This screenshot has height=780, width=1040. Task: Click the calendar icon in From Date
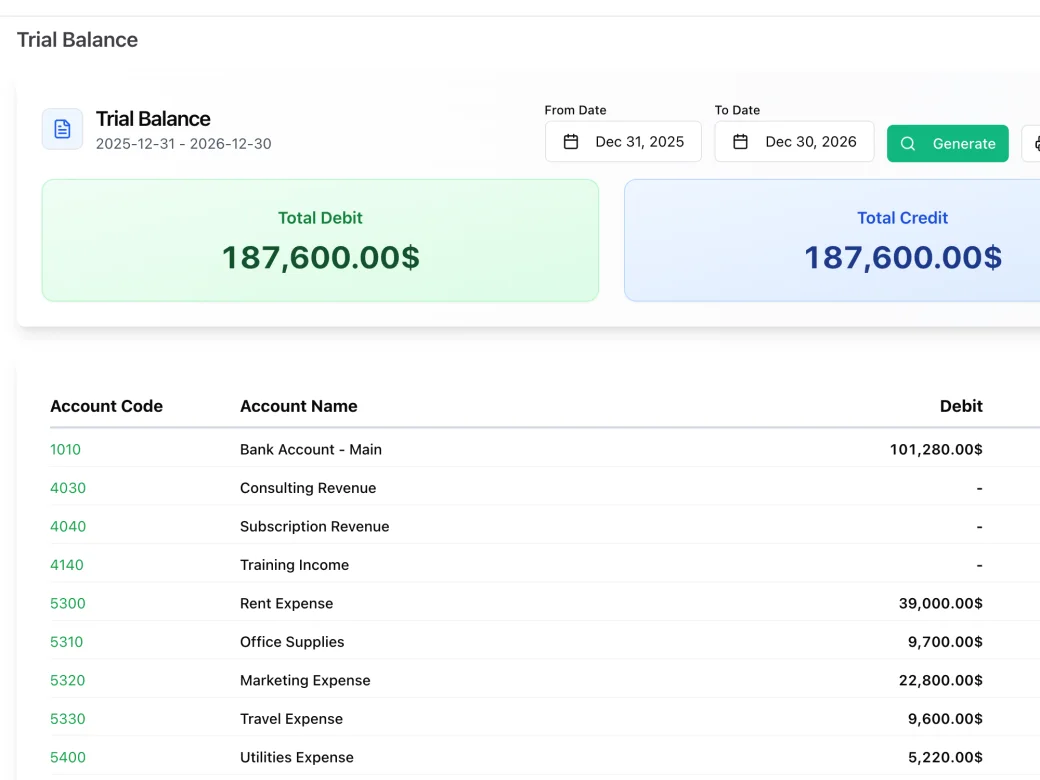pyautogui.click(x=570, y=142)
